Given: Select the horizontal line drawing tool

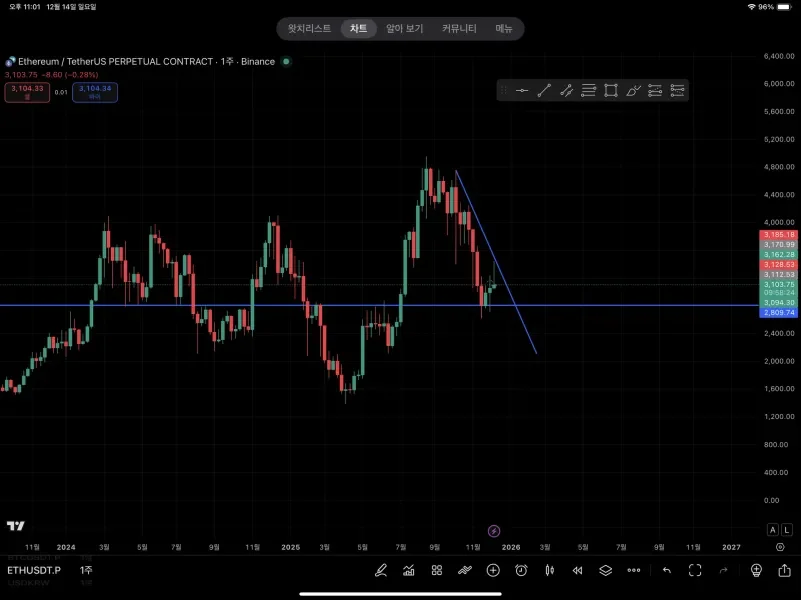Looking at the screenshot, I should tap(522, 91).
